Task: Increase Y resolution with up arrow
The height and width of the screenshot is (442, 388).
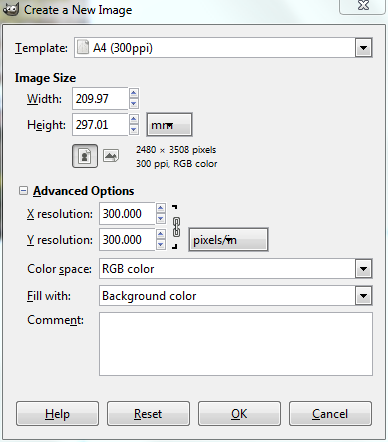Action: (161, 234)
